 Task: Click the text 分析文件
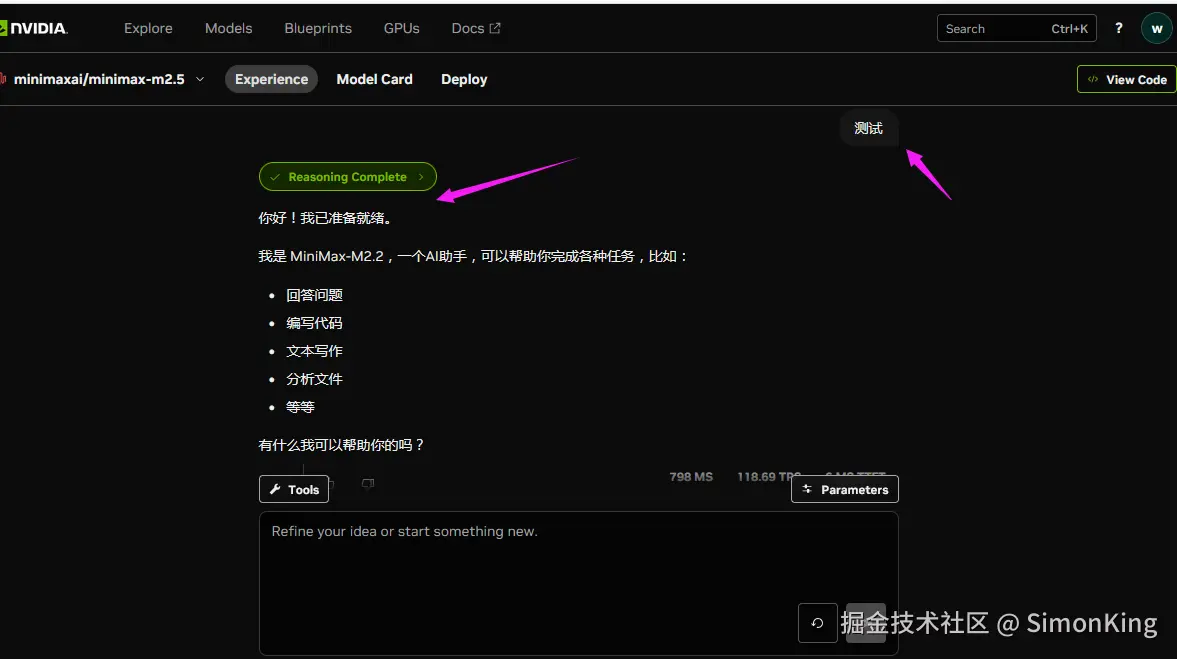click(315, 379)
